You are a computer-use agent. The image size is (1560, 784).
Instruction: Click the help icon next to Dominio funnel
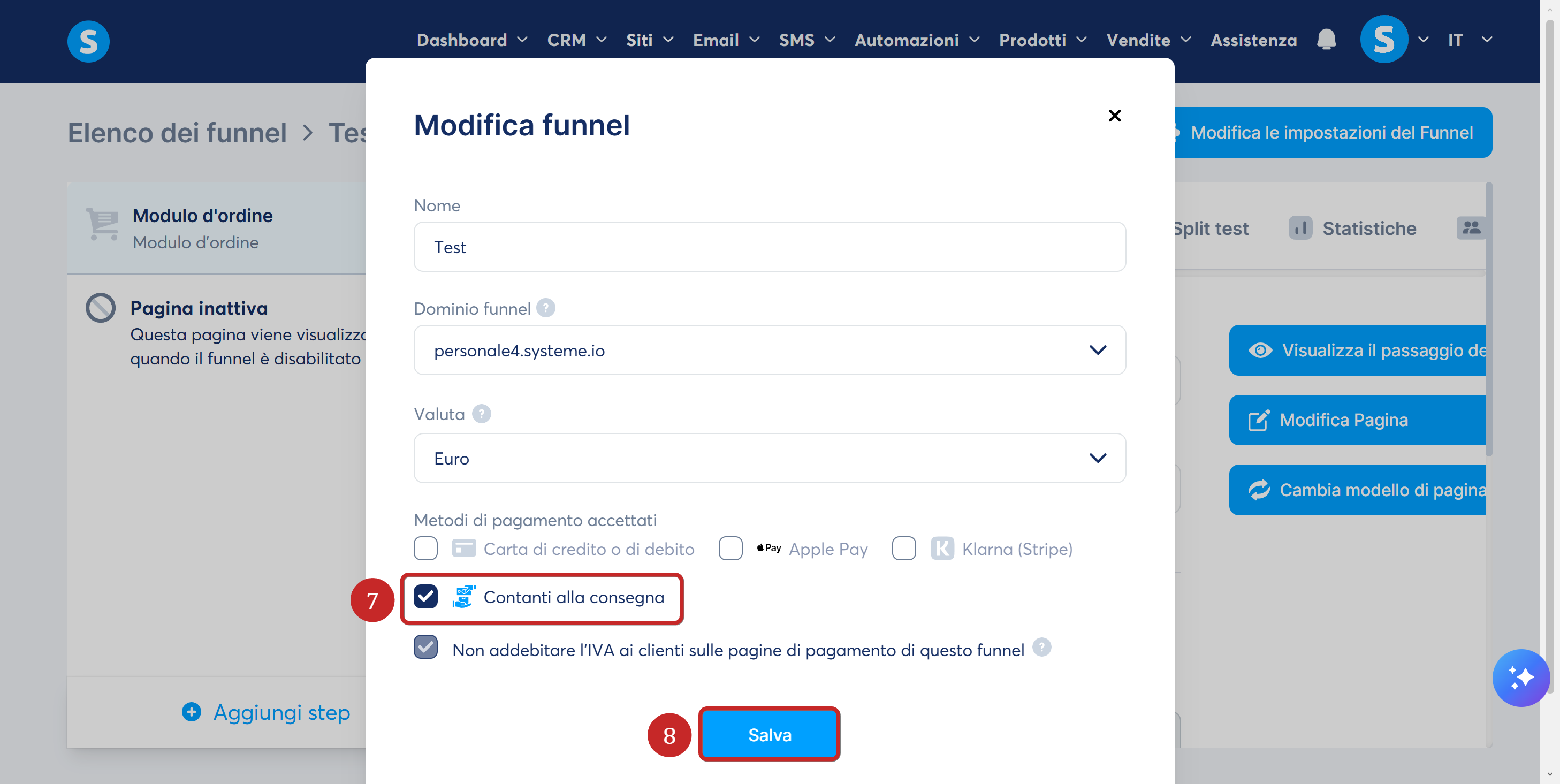[x=546, y=308]
